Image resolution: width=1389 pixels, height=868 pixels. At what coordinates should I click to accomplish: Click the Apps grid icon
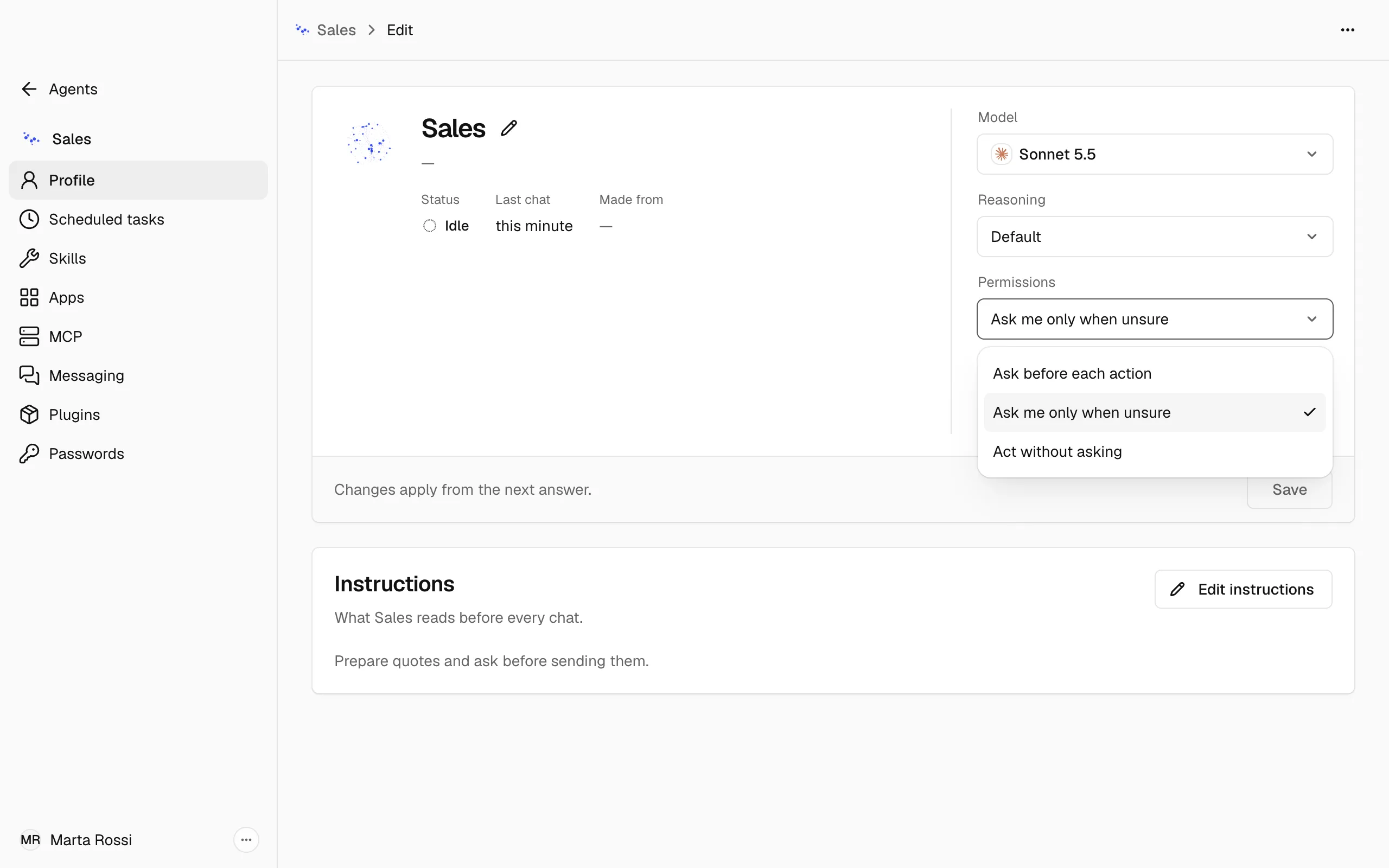tap(29, 297)
